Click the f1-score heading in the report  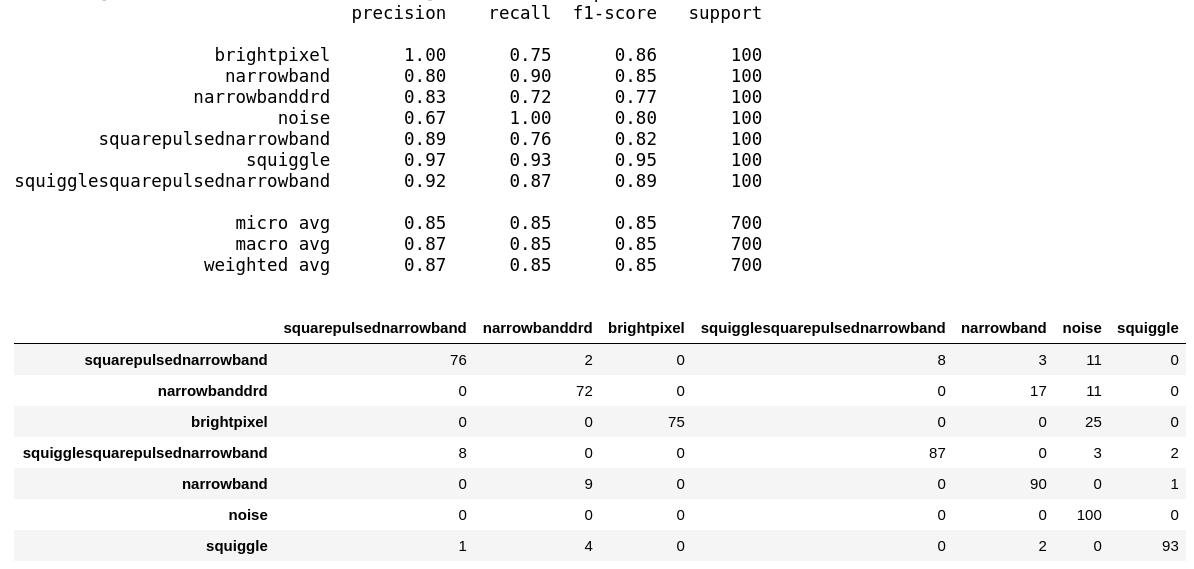coord(615,14)
